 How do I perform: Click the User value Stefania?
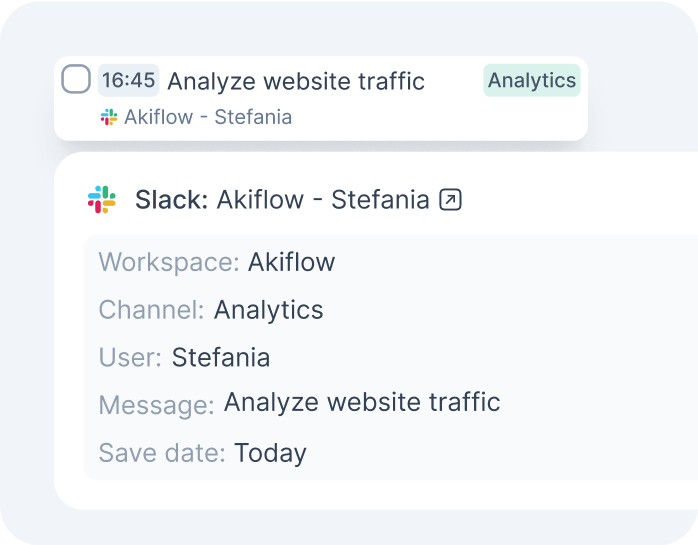(x=221, y=358)
